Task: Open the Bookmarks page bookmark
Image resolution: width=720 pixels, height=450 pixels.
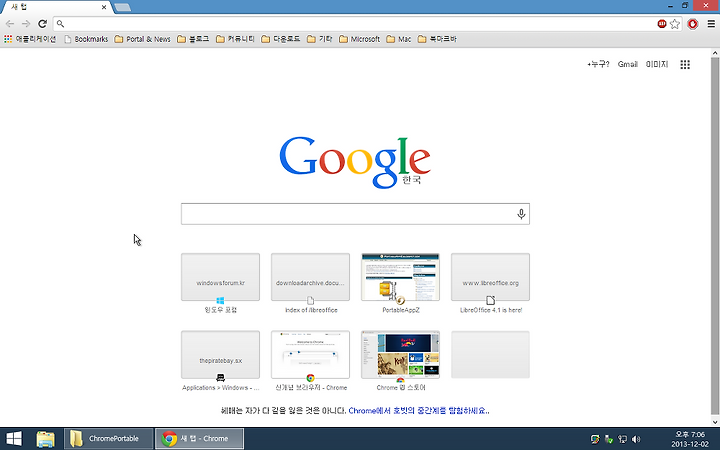Action: pyautogui.click(x=86, y=39)
